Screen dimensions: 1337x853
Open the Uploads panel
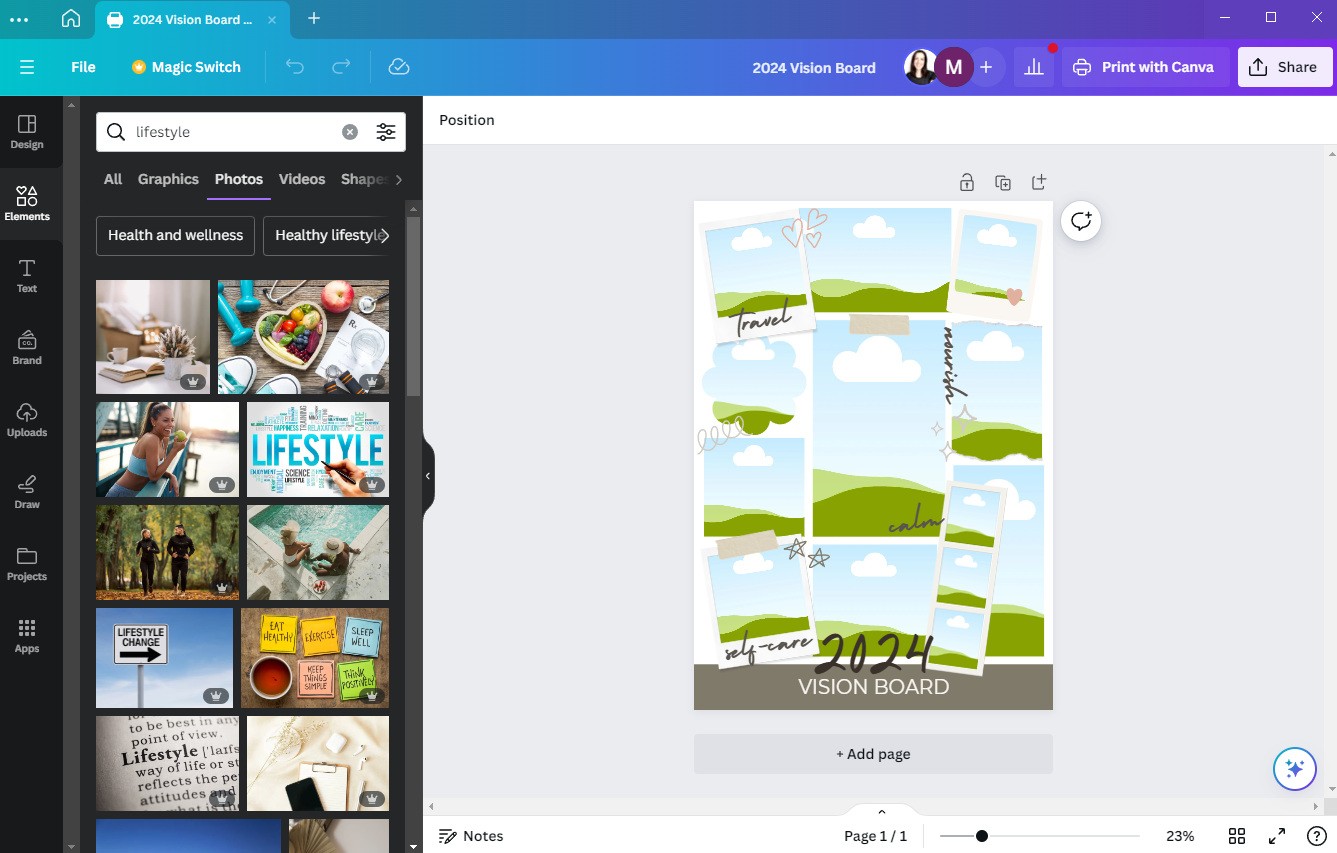point(27,419)
